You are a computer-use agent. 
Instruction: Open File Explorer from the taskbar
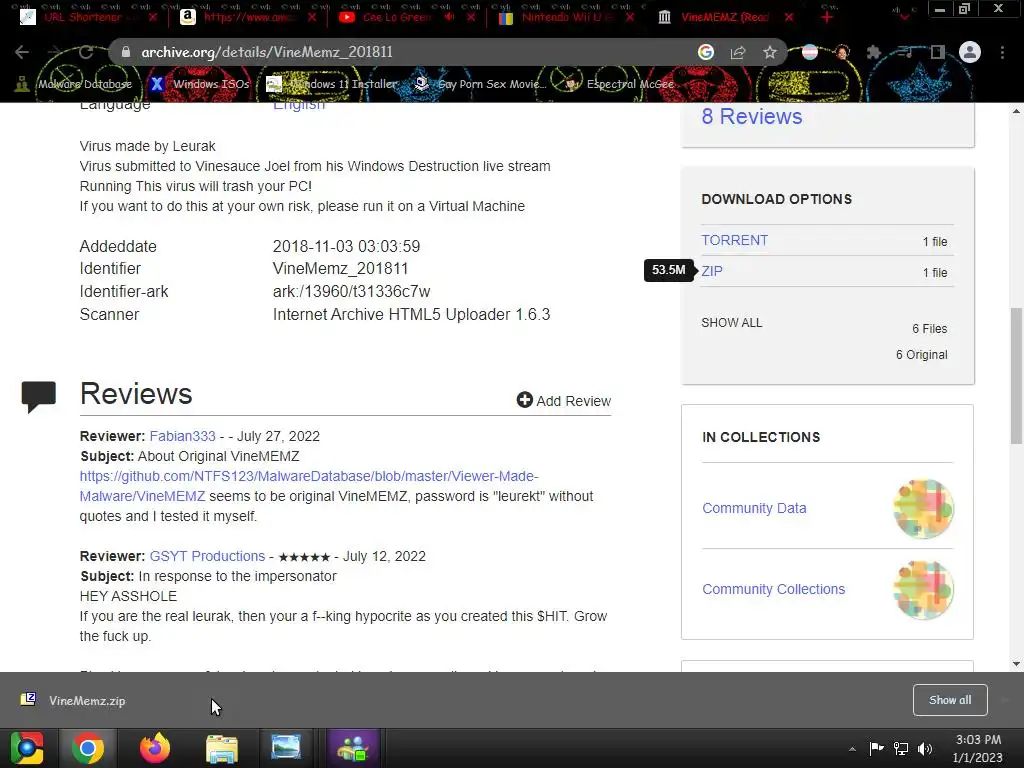[222, 748]
